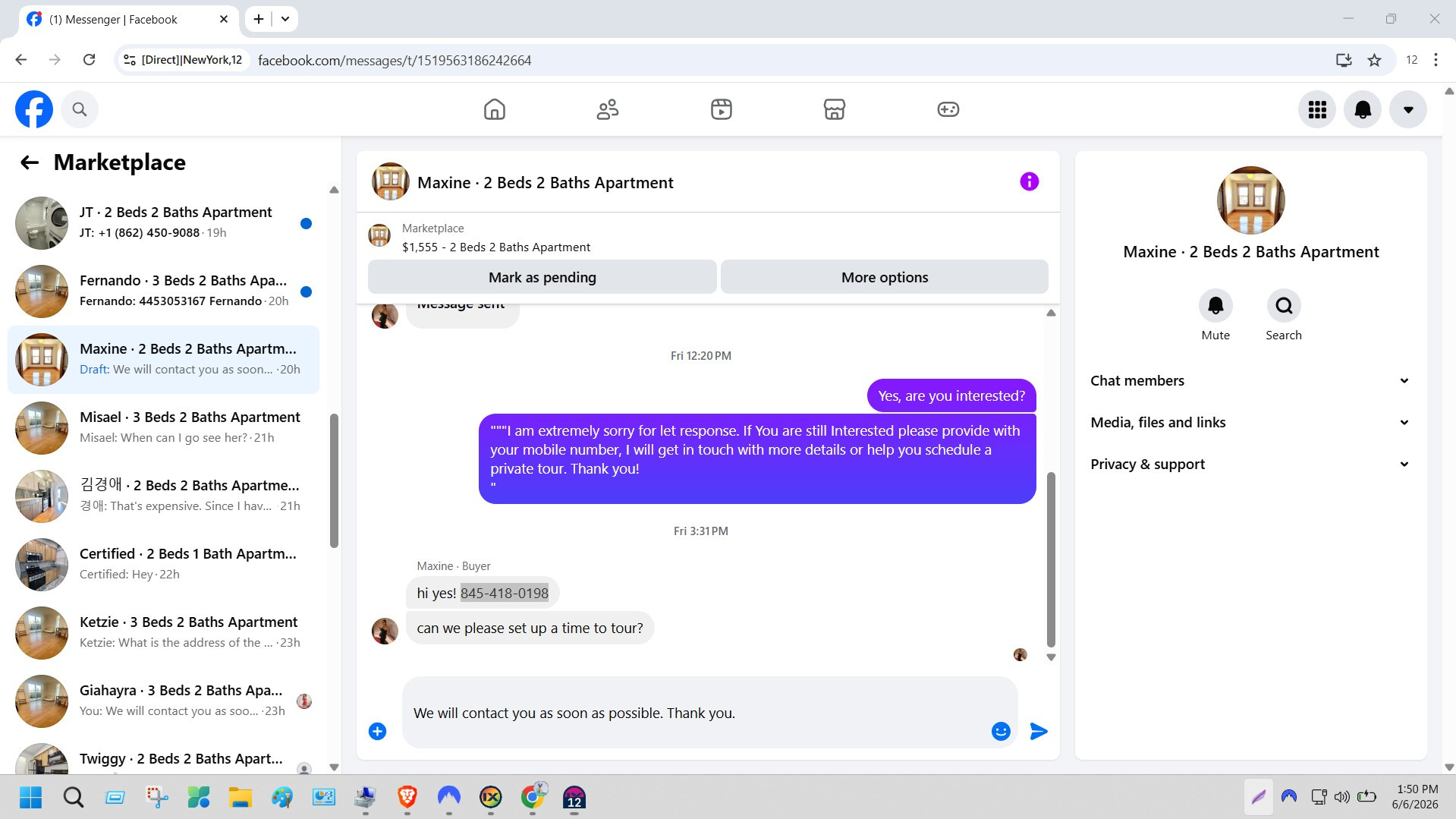This screenshot has width=1456, height=819.
Task: Click the page scrollbar up arrow
Action: [x=1448, y=91]
